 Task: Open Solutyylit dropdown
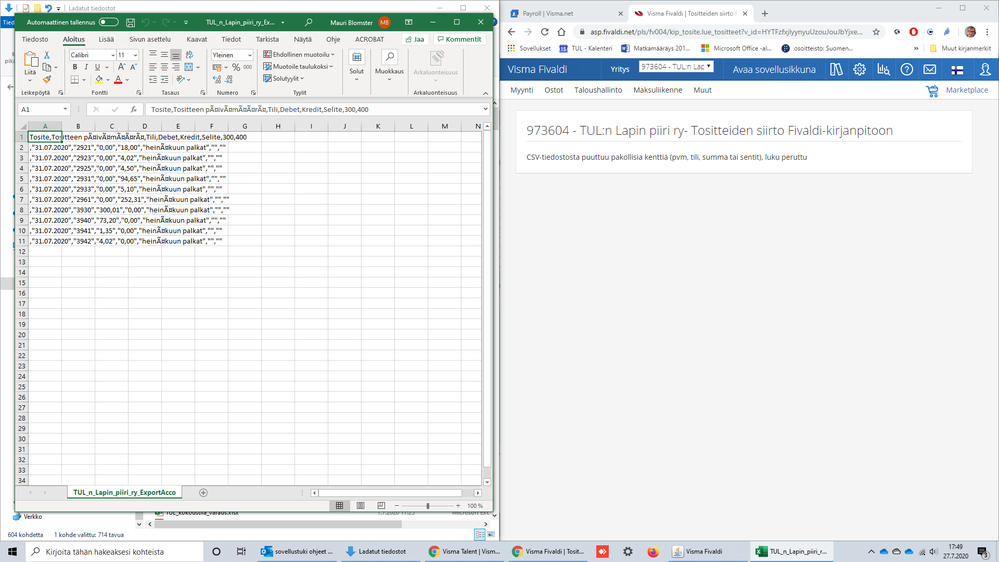point(284,78)
